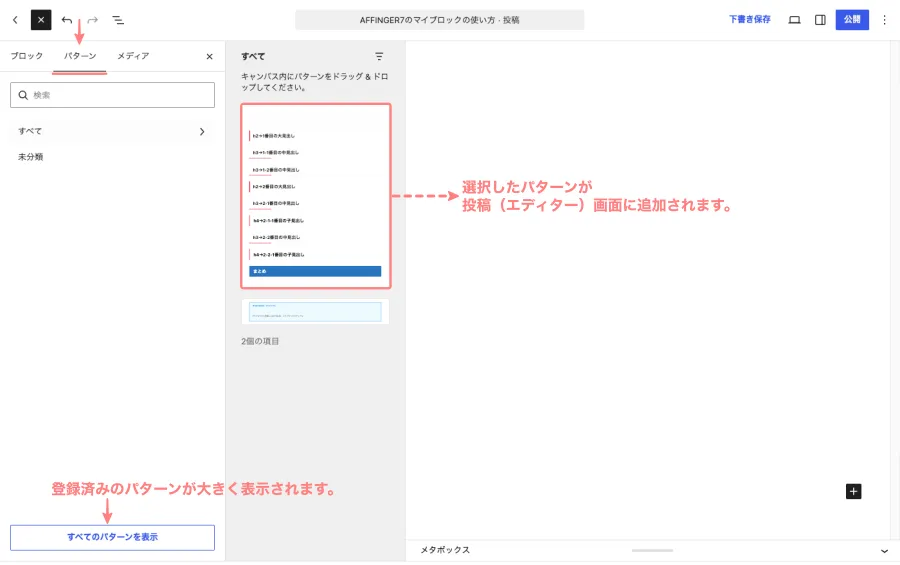Undo the last change
Viewport: 900px width, 565px height.
pos(67,20)
